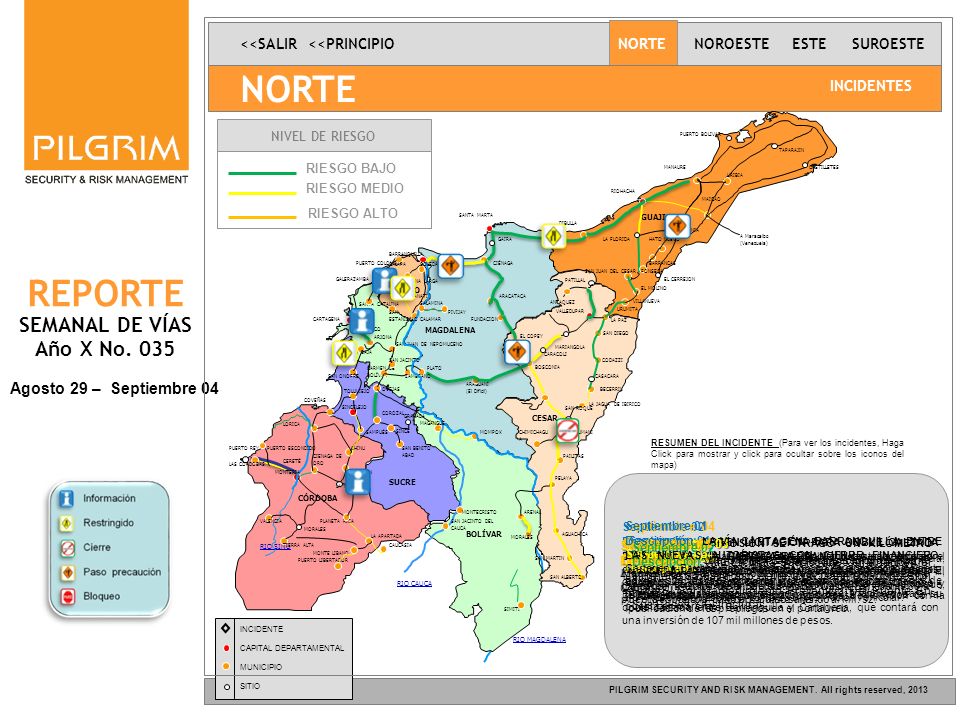
Task: Click the CAPITAL DEPARTAMENTAL key label
Action: coord(291,648)
